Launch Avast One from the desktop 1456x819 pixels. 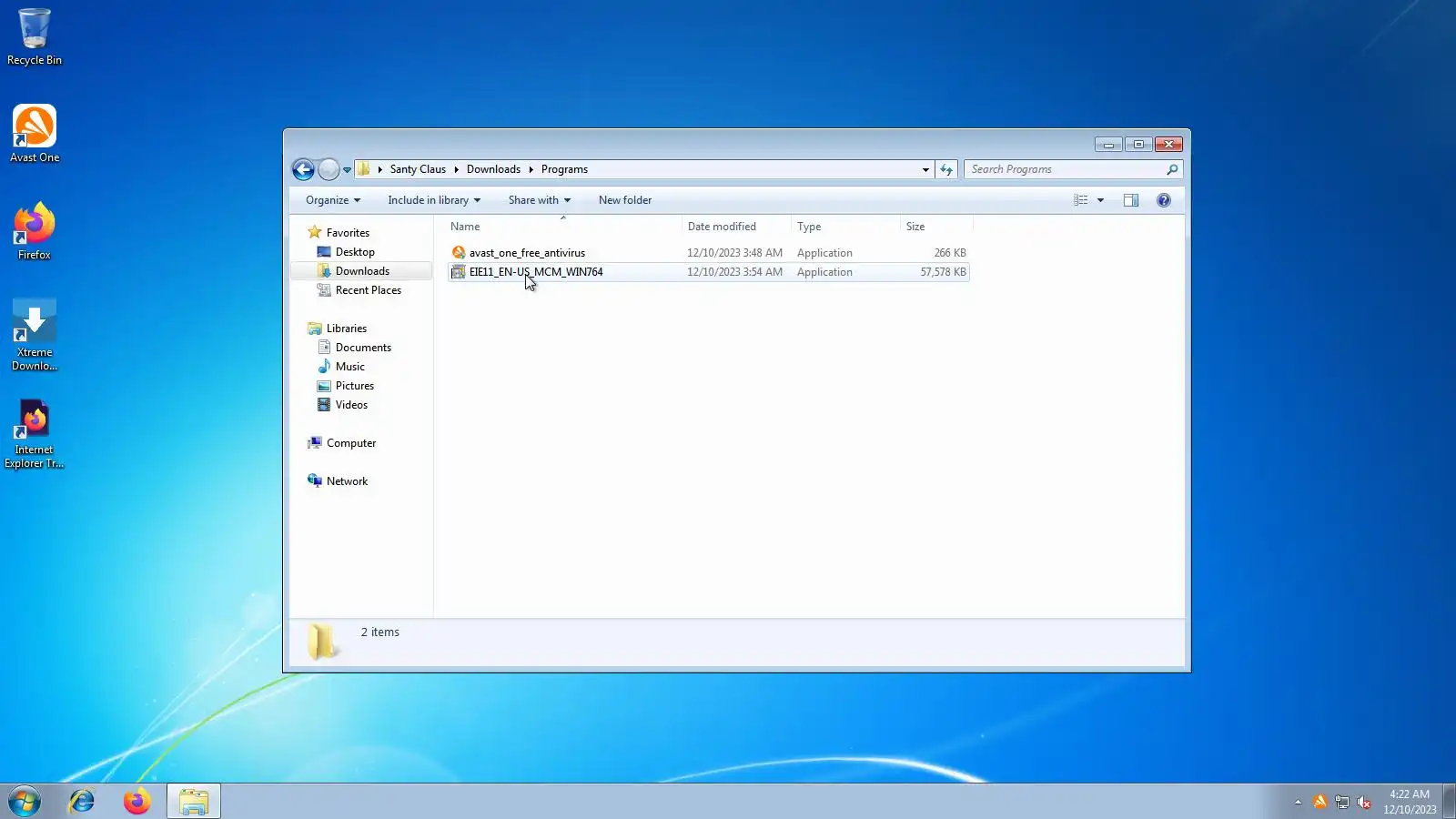point(35,134)
